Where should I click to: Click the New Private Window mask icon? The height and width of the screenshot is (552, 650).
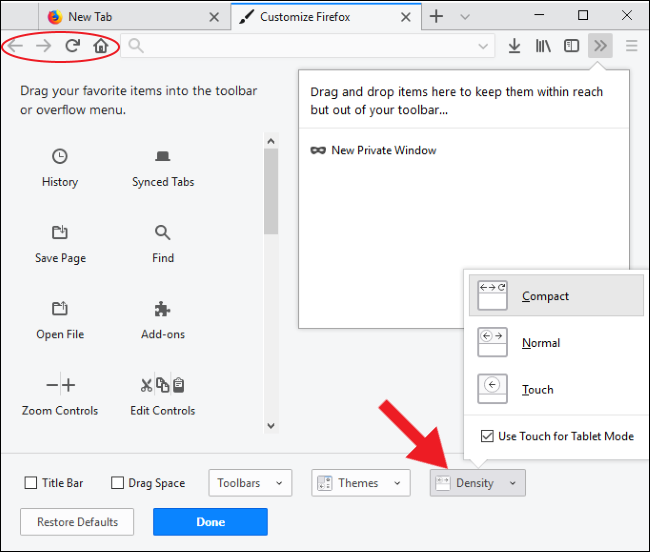pyautogui.click(x=318, y=150)
